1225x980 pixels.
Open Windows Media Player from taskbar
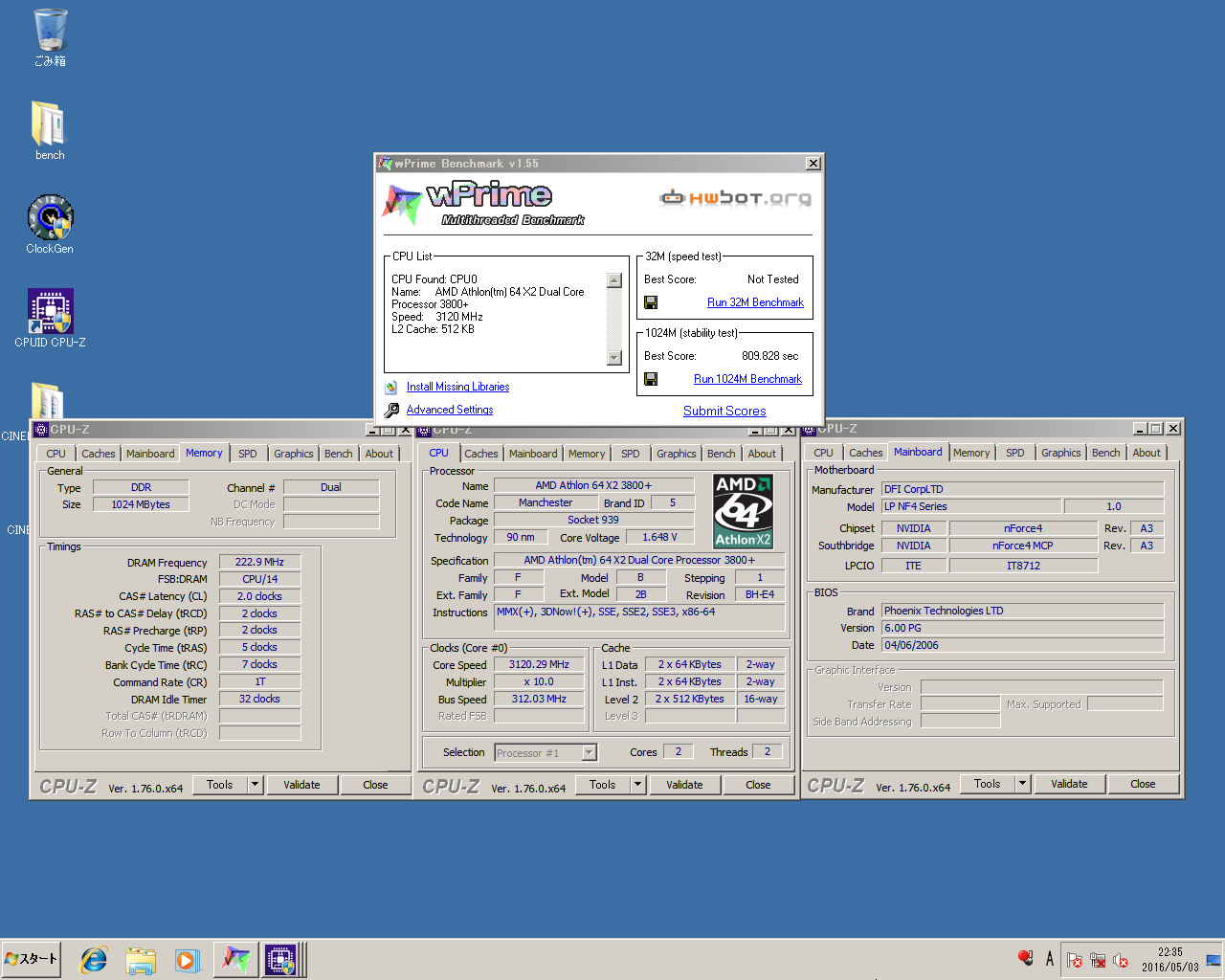point(187,960)
